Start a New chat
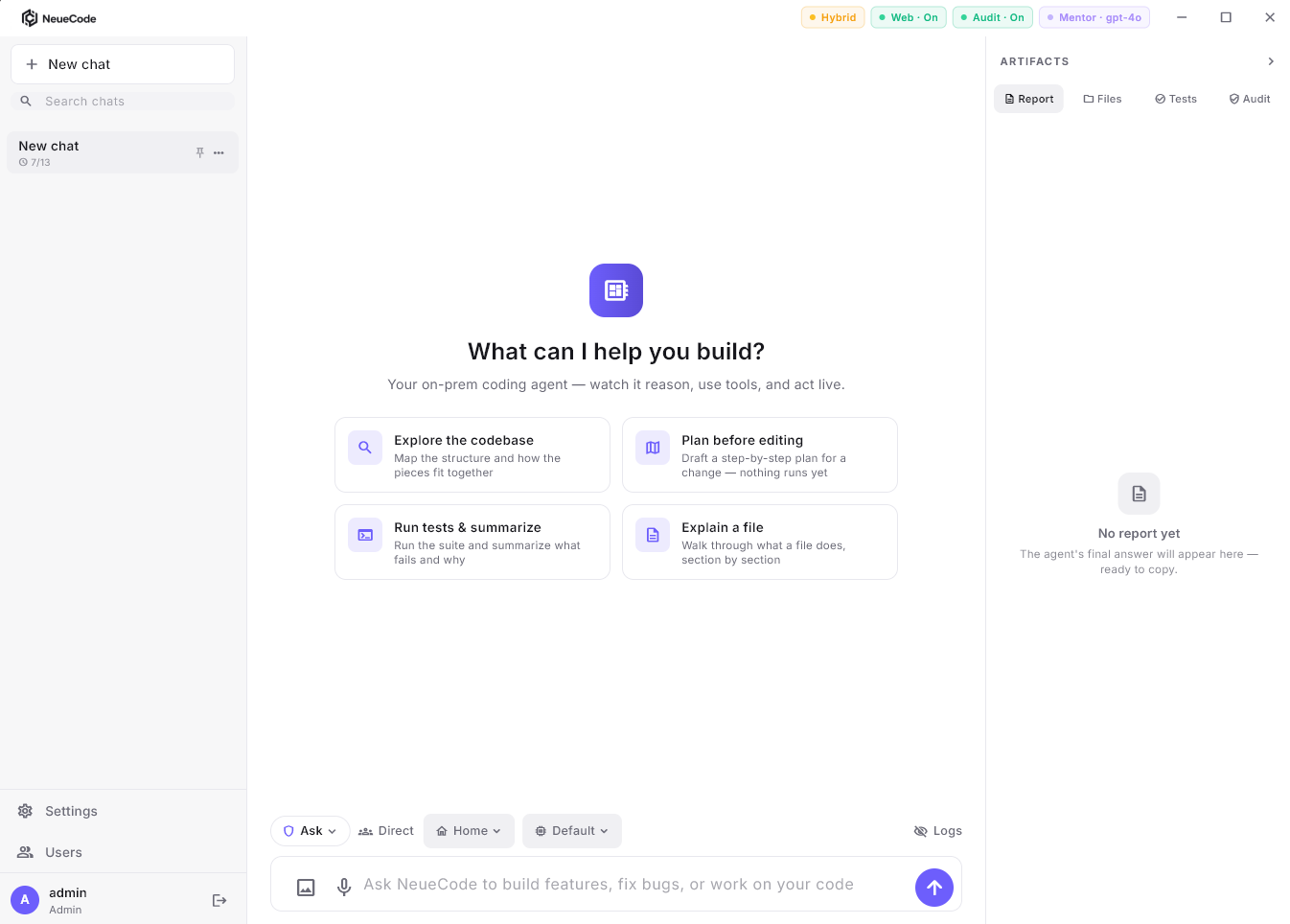 (123, 64)
